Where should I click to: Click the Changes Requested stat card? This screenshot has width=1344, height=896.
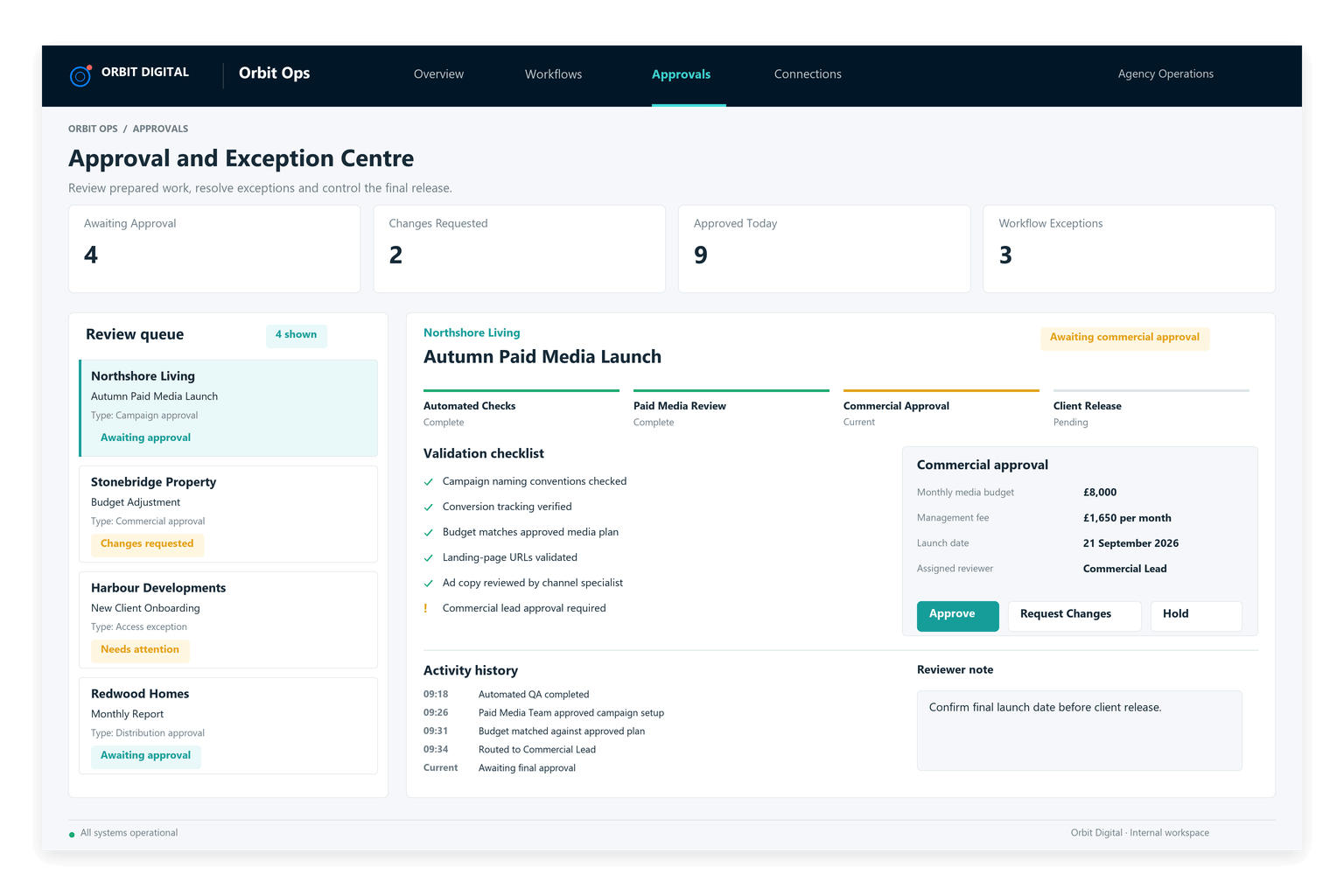[519, 248]
